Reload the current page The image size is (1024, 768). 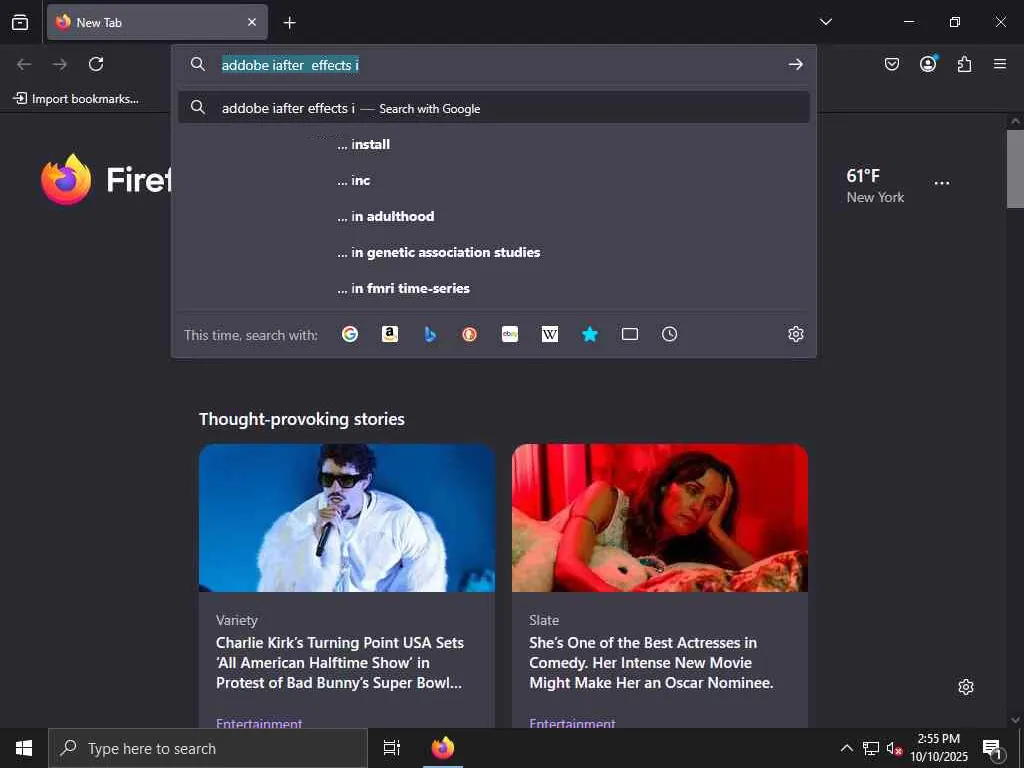click(96, 64)
